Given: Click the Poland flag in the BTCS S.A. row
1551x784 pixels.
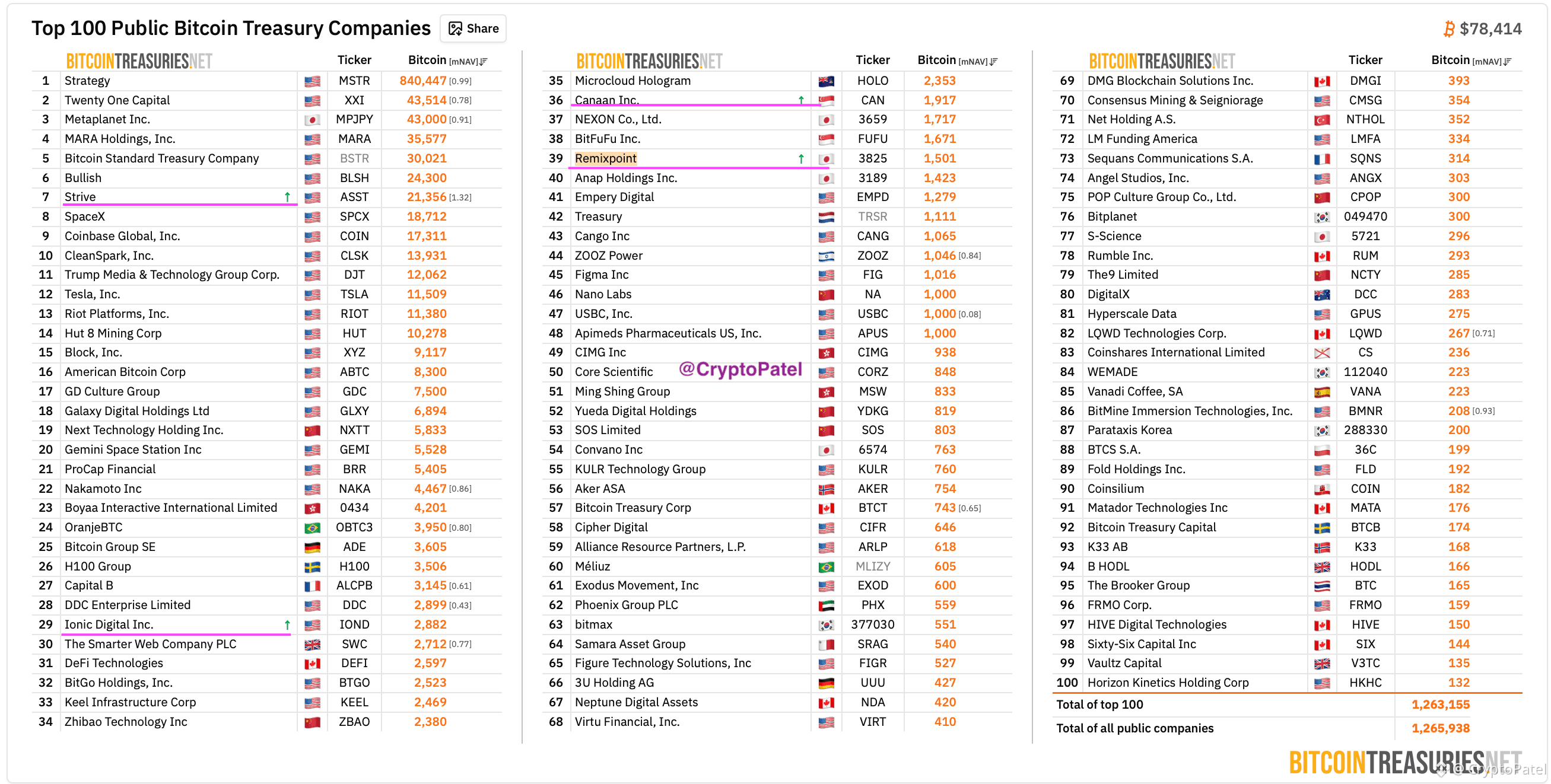Looking at the screenshot, I should [1321, 450].
